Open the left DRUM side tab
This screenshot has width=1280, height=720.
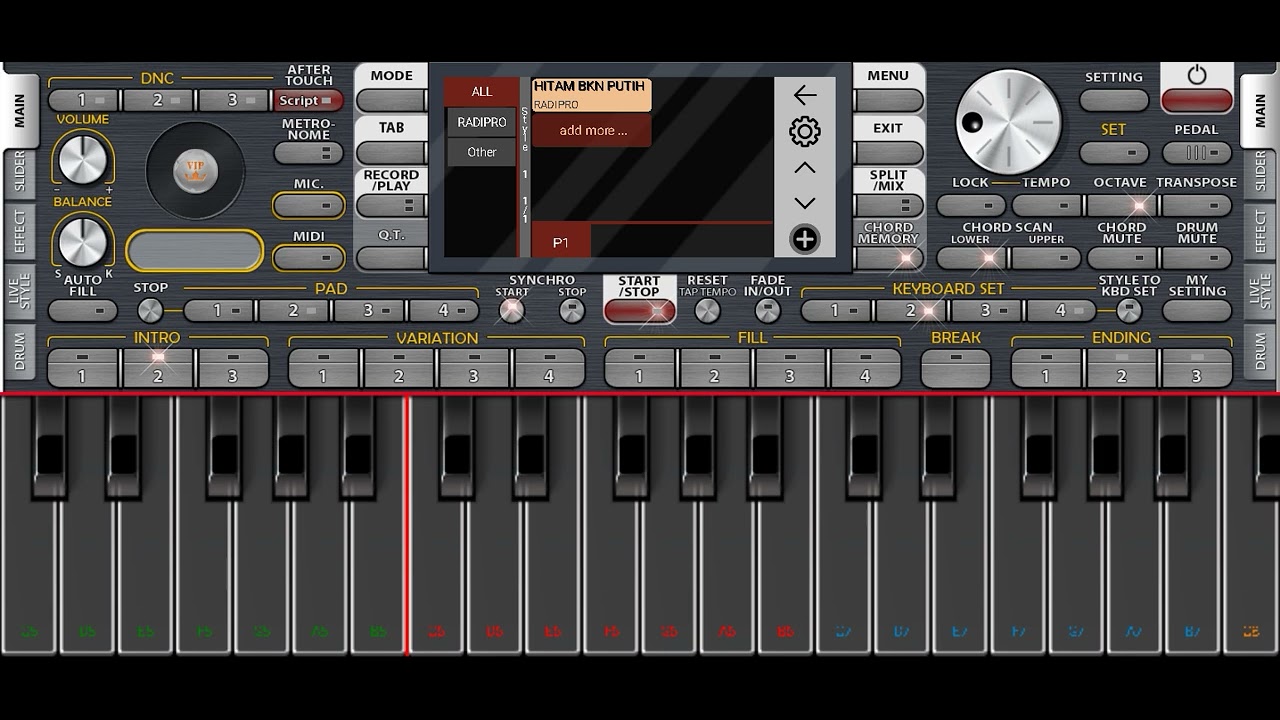[x=19, y=352]
